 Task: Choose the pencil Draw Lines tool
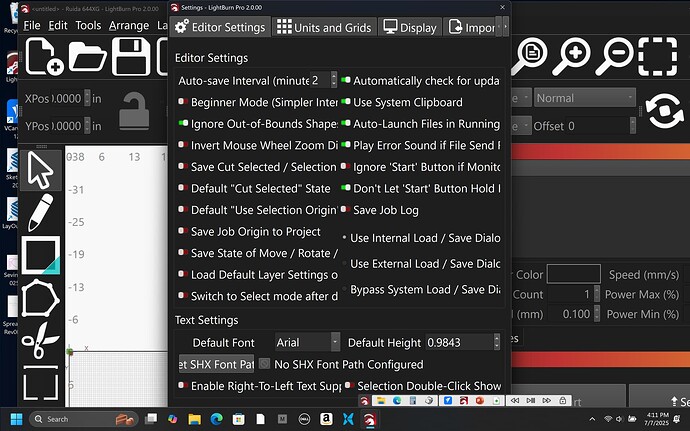point(40,213)
